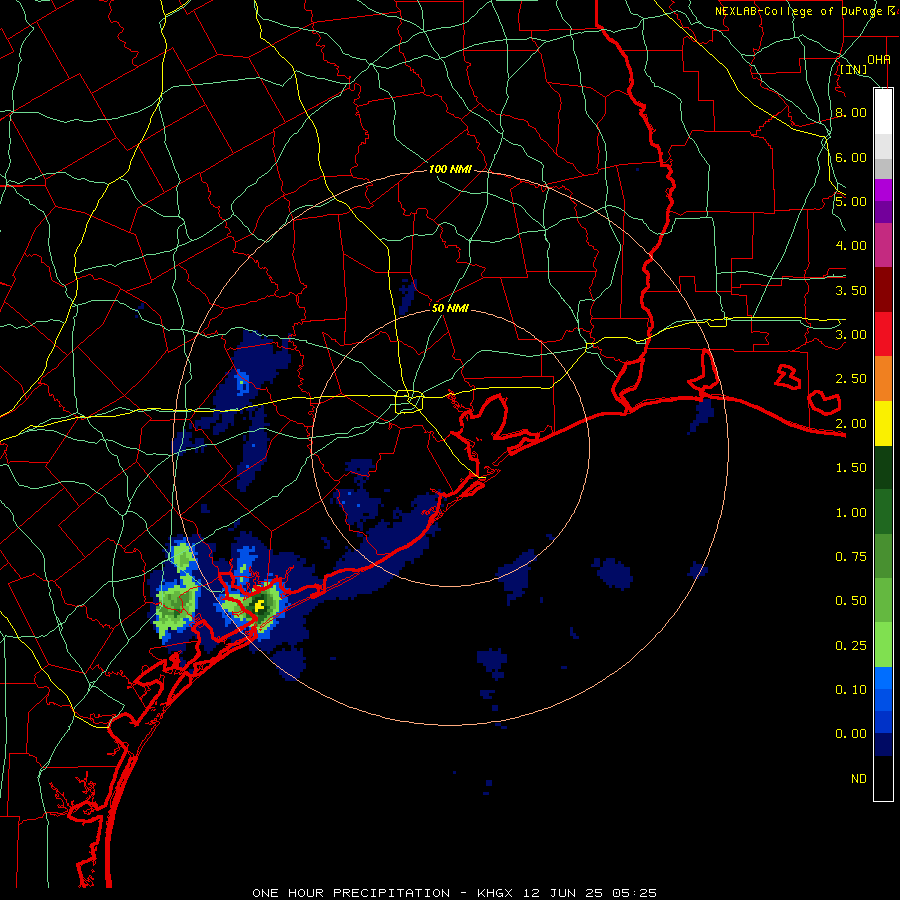
Task: Click the orange swatch beside 2.50
Action: click(x=883, y=378)
